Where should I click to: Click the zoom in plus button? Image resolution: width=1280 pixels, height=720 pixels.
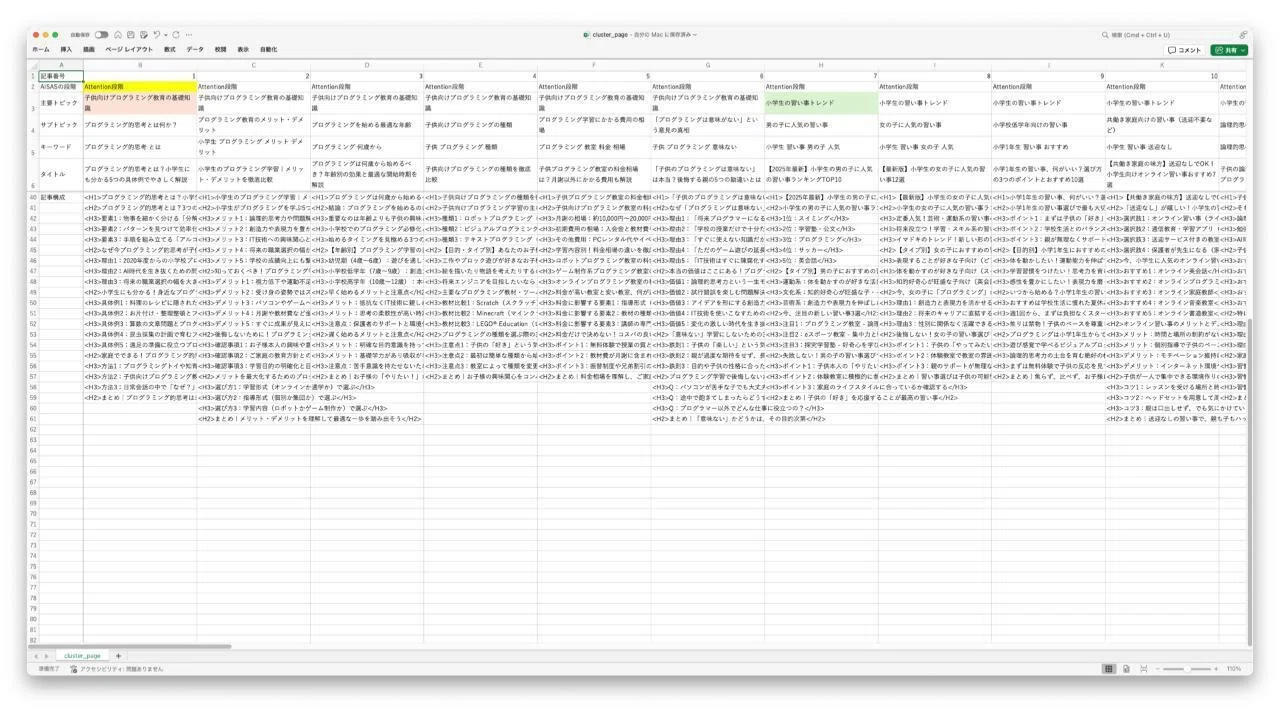click(1216, 669)
